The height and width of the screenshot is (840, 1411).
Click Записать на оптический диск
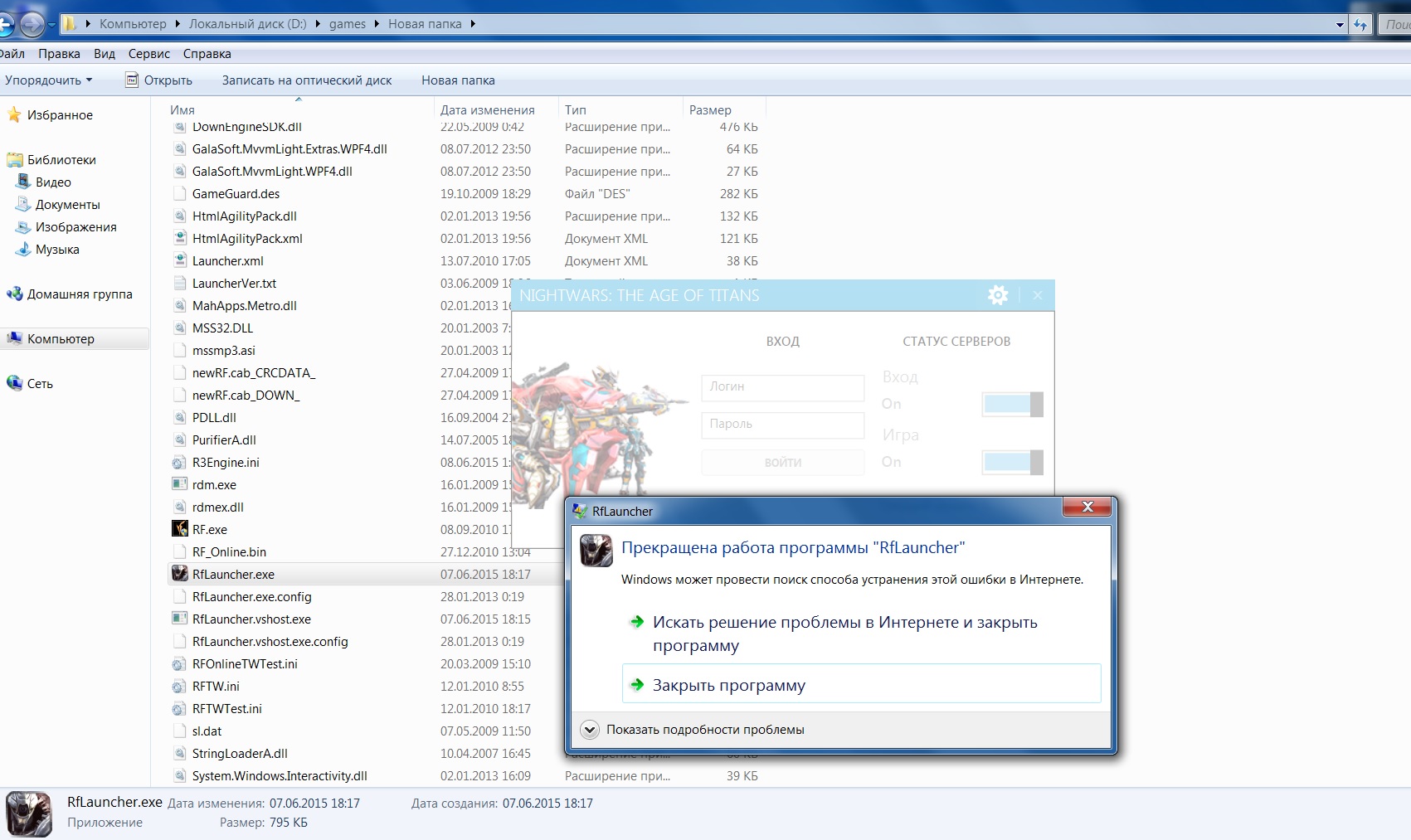tap(307, 80)
